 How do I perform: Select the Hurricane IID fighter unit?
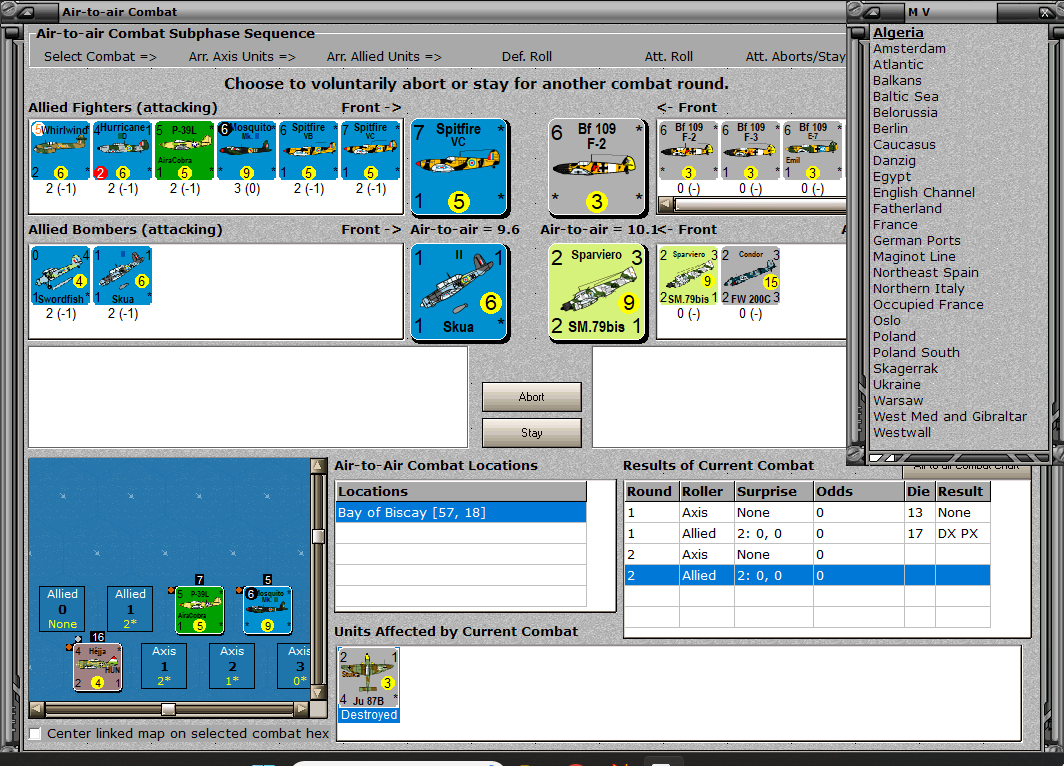(x=122, y=151)
